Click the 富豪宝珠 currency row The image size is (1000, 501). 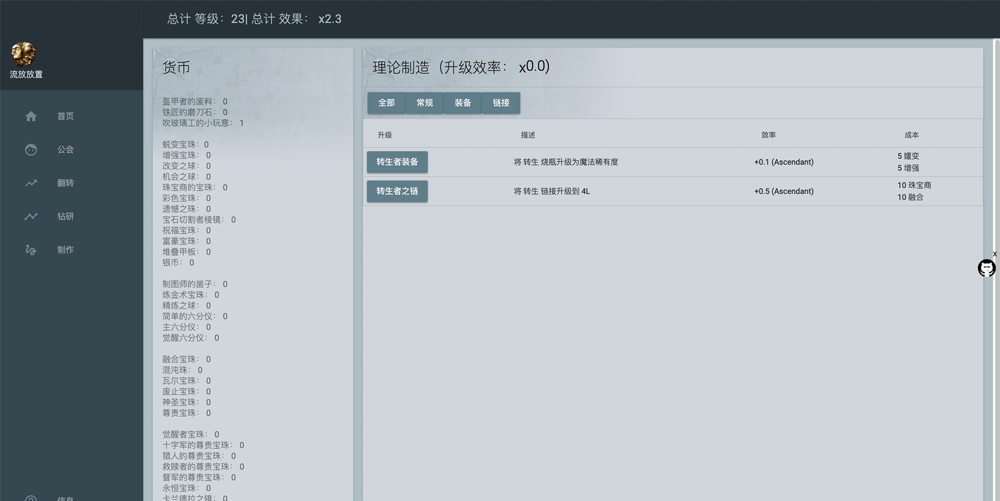point(186,241)
